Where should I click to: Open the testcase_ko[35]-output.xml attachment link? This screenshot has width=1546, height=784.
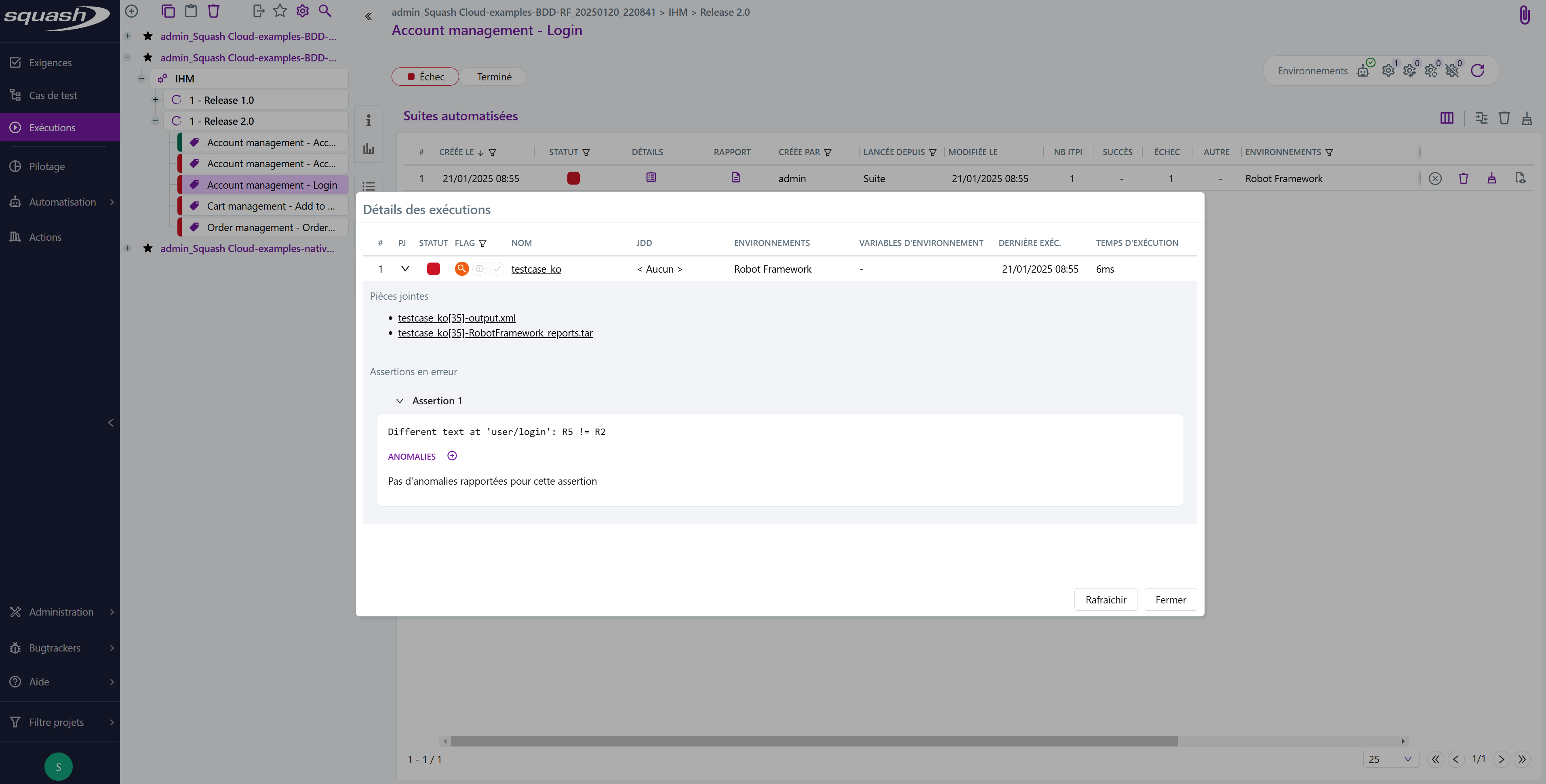(457, 317)
